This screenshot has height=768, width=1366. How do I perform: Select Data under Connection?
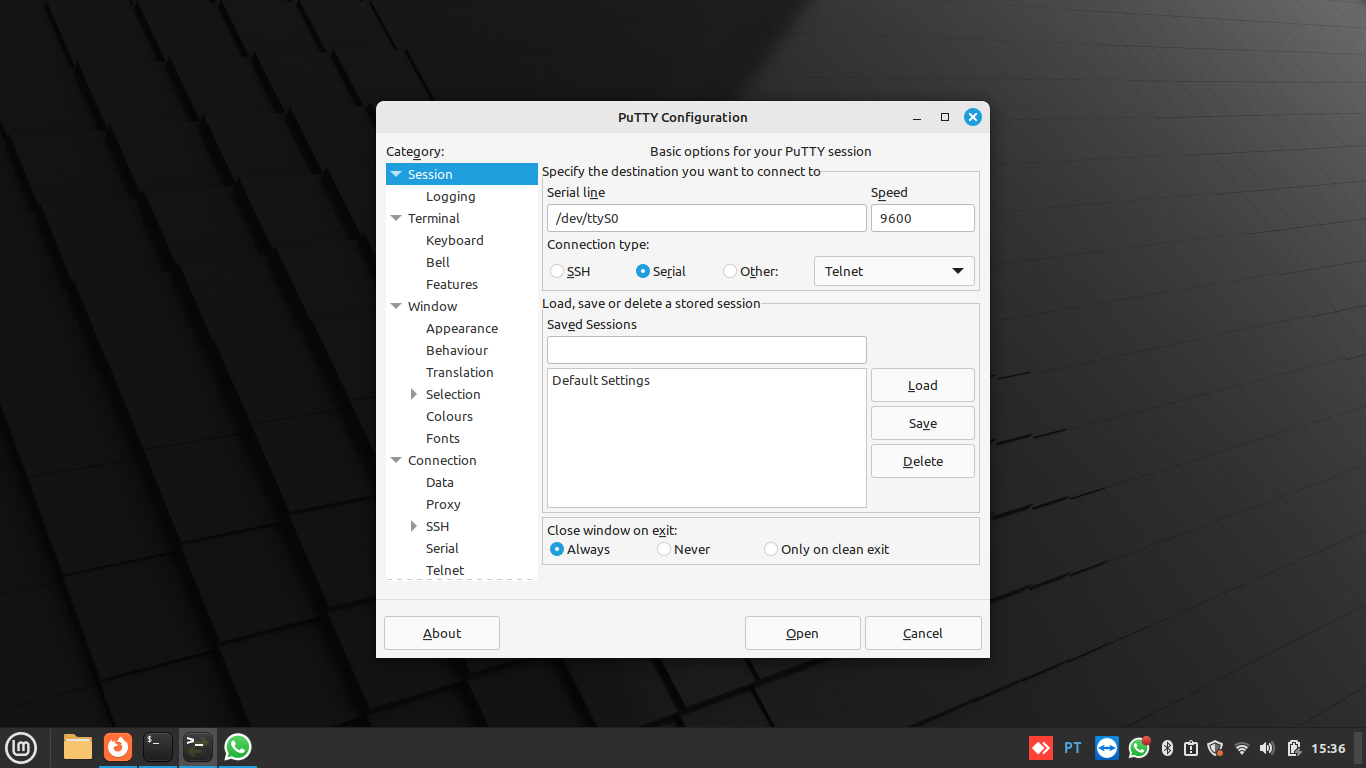coord(440,482)
